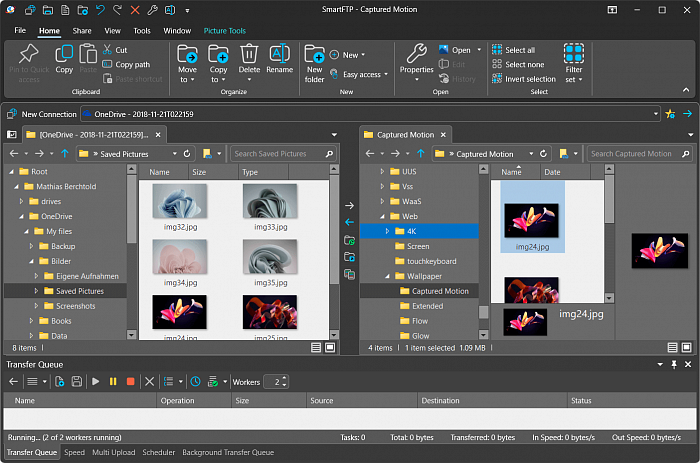Go up one level in left pane
This screenshot has width=700, height=463.
pyautogui.click(x=65, y=154)
